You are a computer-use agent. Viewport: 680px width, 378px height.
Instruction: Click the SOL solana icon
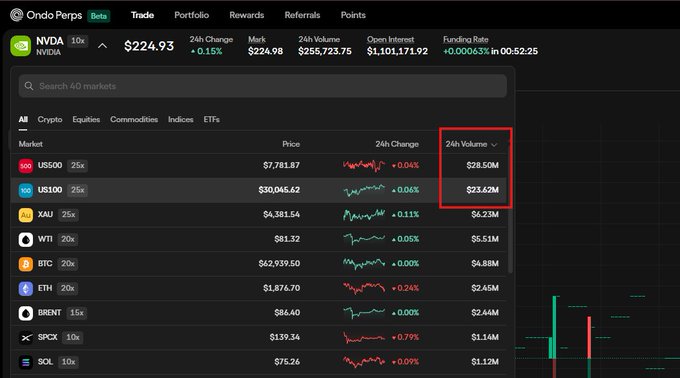pyautogui.click(x=26, y=362)
